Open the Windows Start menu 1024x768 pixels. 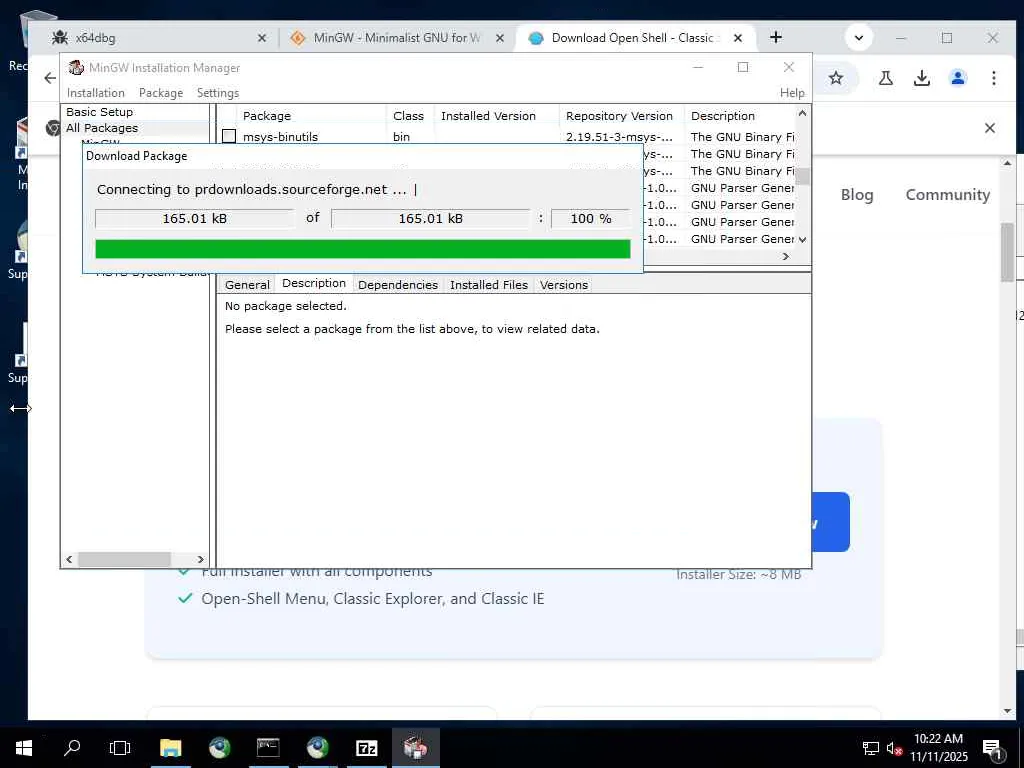[24, 748]
